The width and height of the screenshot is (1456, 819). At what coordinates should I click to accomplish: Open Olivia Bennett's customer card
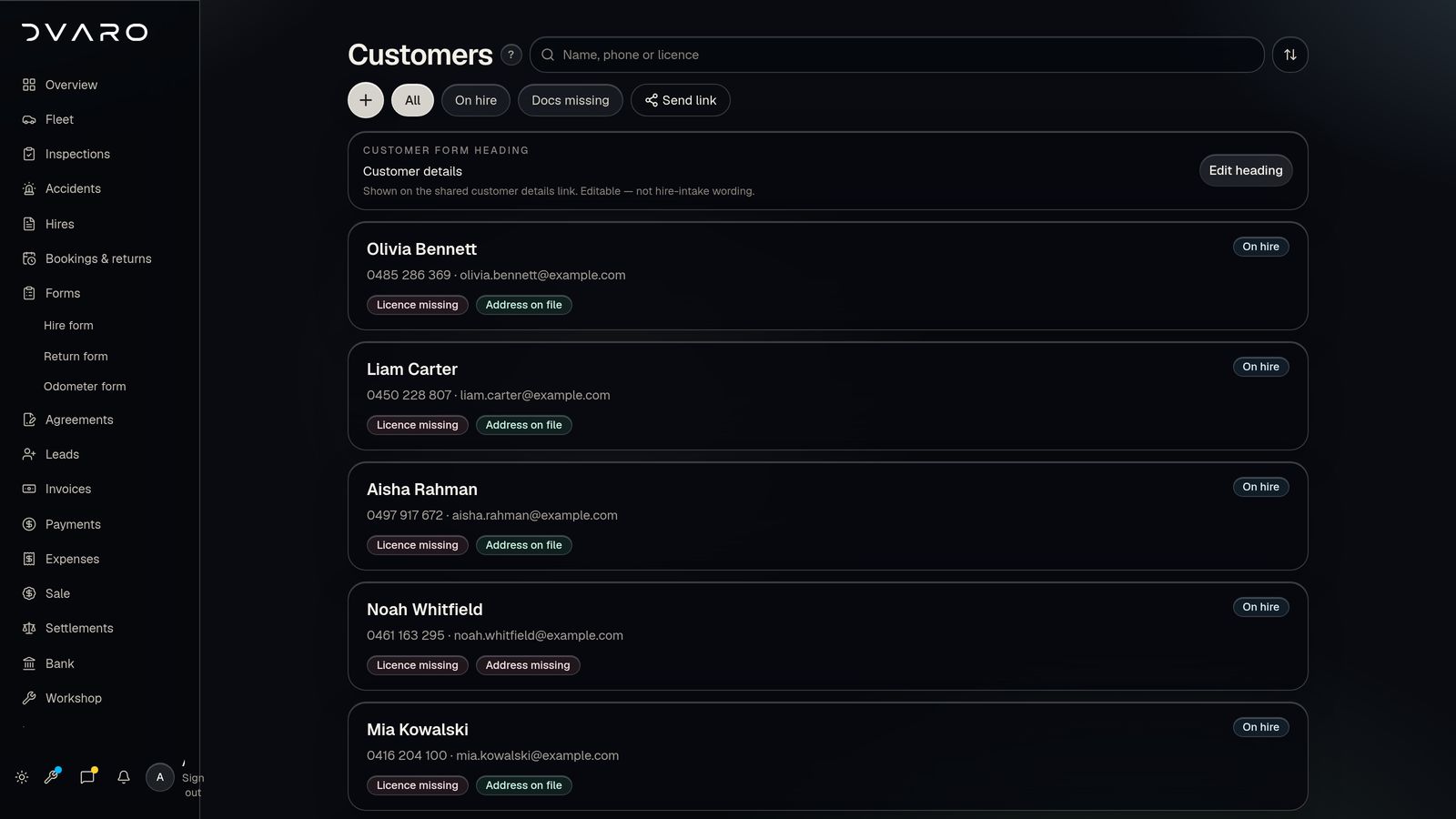tap(827, 276)
